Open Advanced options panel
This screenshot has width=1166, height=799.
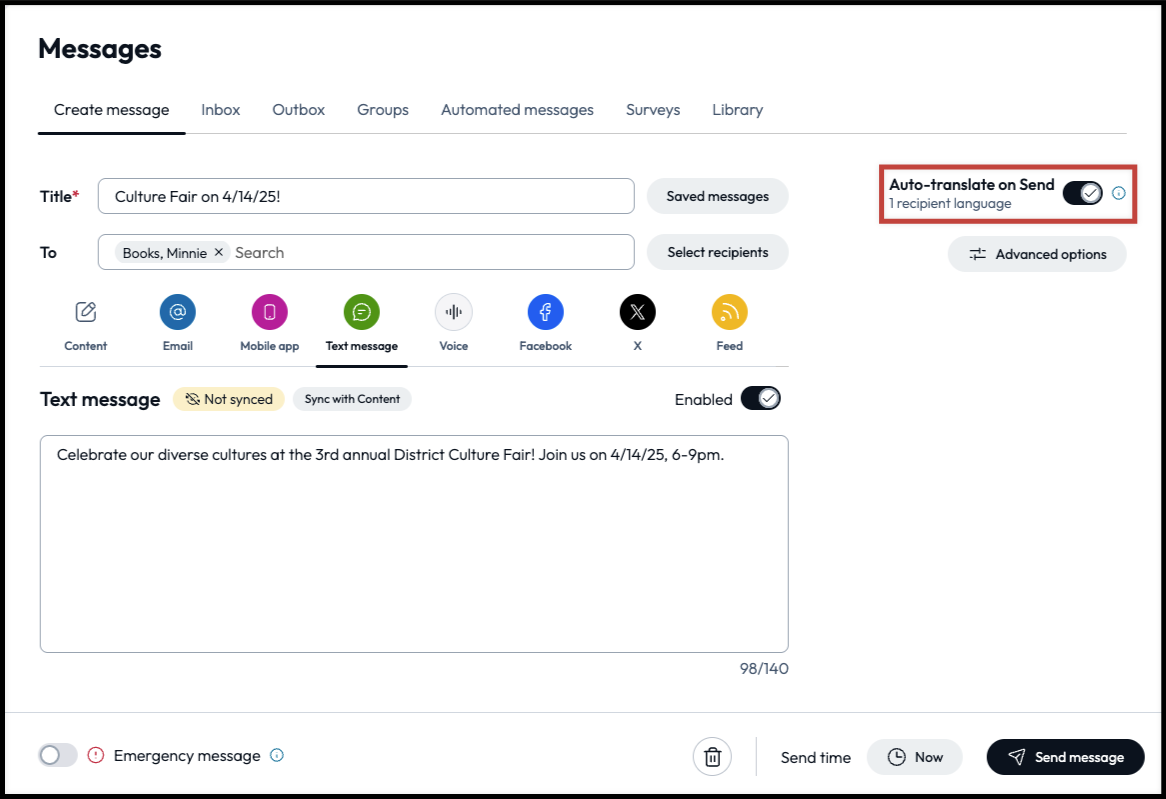click(x=1037, y=254)
